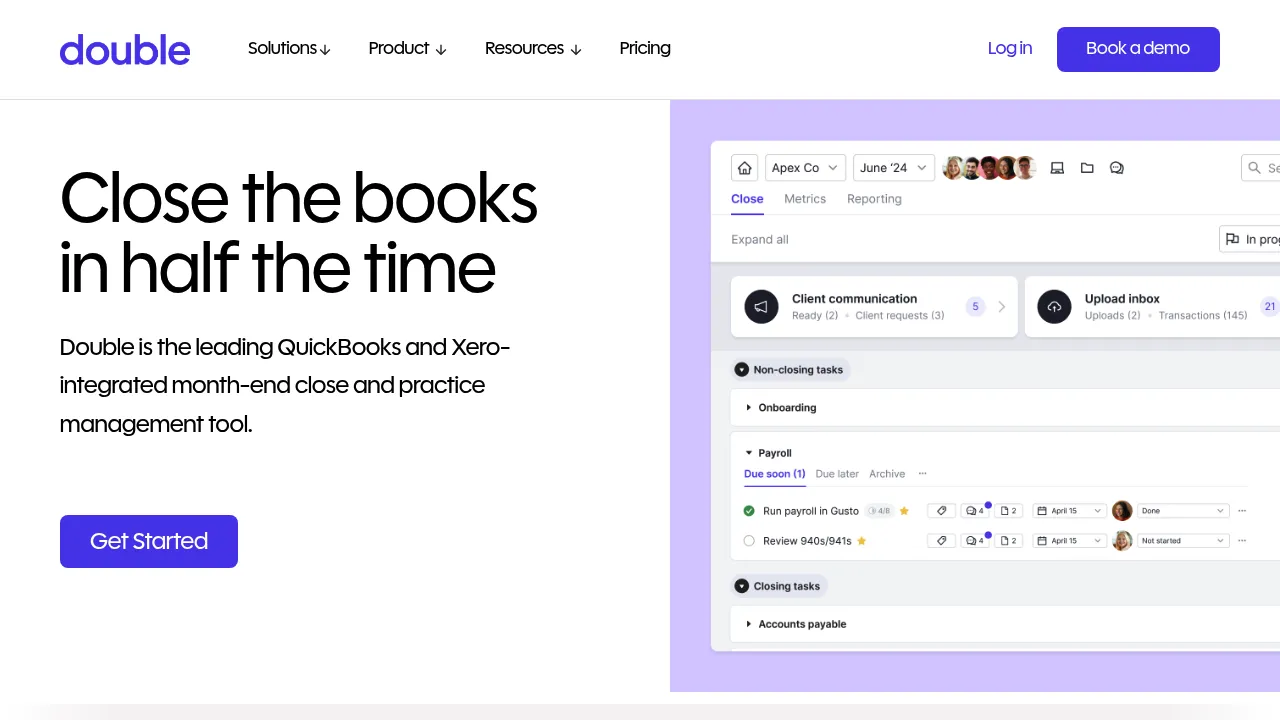Viewport: 1280px width, 720px height.
Task: Click the Log in link
Action: 1010,48
